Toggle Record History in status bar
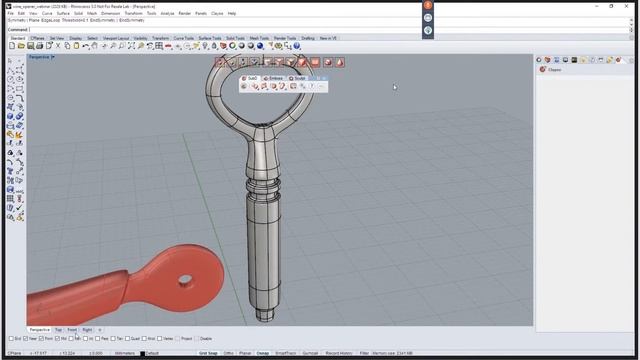This screenshot has width=640, height=360. 339,353
